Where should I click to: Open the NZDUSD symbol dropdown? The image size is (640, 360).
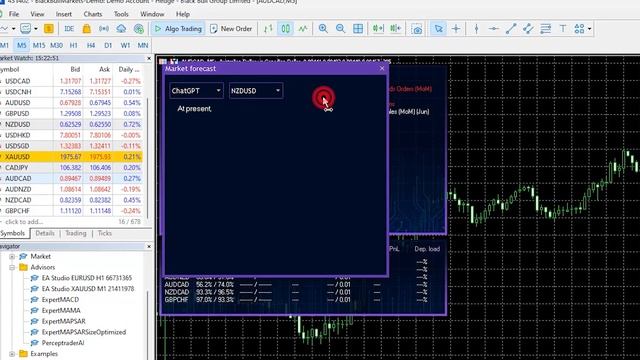click(256, 91)
